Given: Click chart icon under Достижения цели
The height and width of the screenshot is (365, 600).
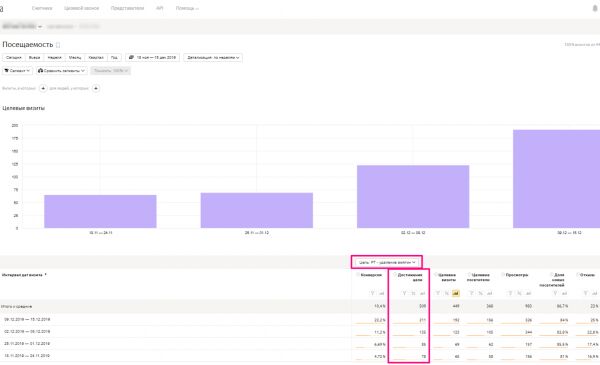Looking at the screenshot, I should click(x=422, y=293).
